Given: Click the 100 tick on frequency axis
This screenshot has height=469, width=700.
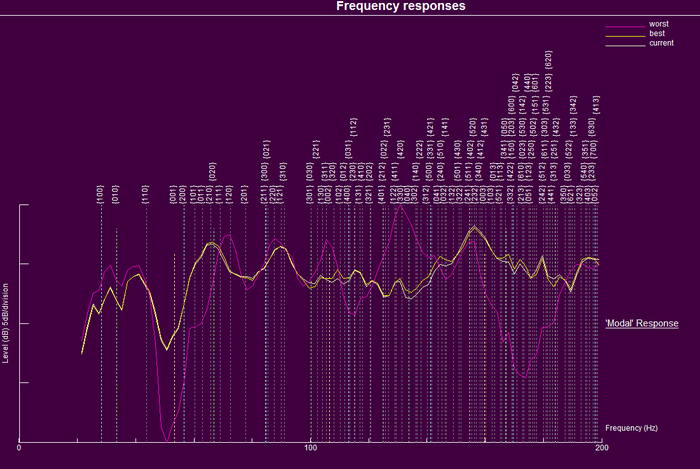Looking at the screenshot, I should [x=310, y=448].
